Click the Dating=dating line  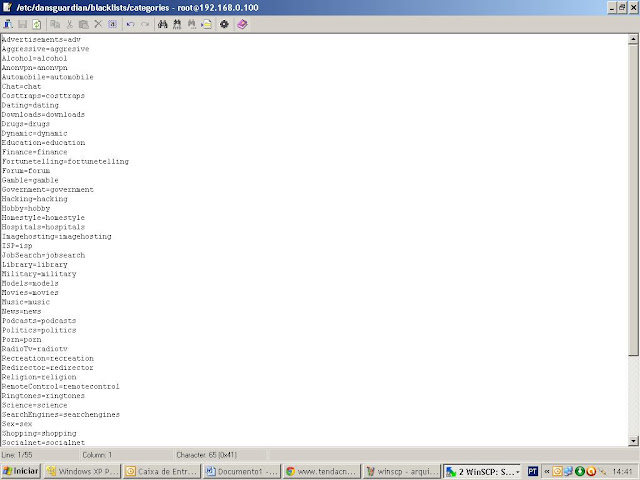pyautogui.click(x=30, y=105)
